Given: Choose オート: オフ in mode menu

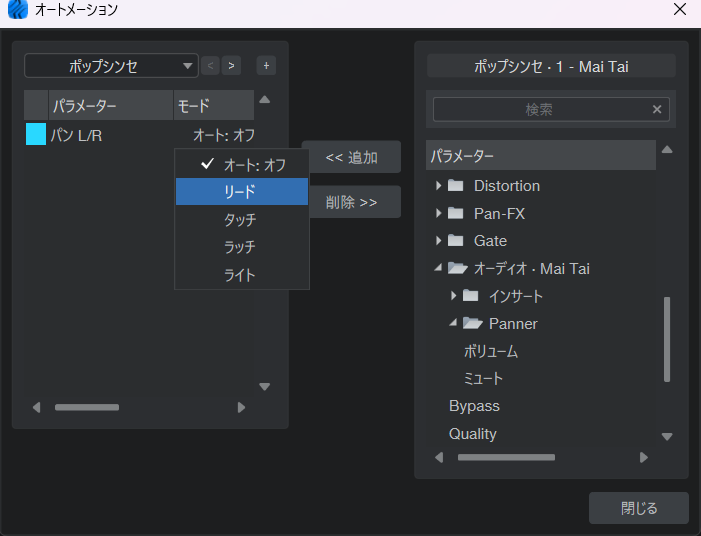Looking at the screenshot, I should click(242, 165).
